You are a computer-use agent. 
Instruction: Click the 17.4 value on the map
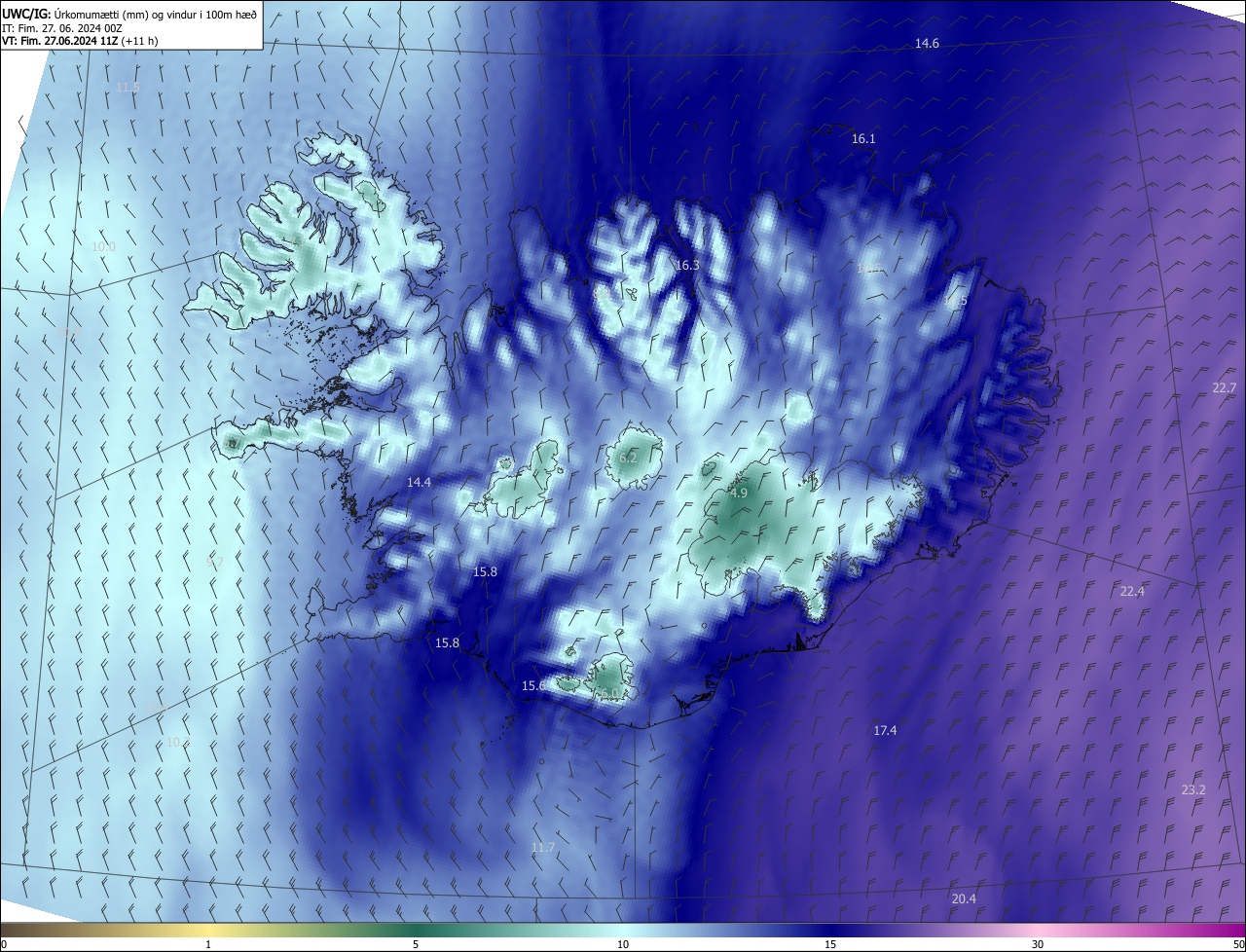[x=885, y=731]
